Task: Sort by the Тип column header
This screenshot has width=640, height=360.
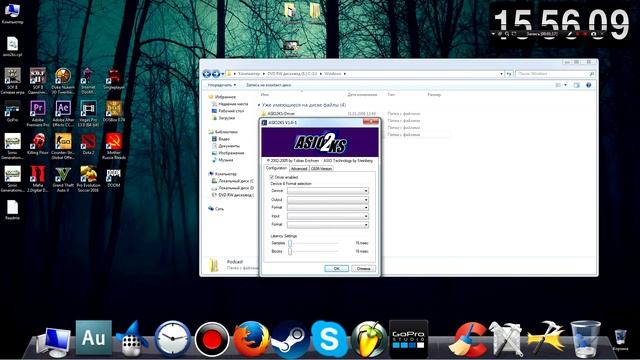Action: pos(391,95)
